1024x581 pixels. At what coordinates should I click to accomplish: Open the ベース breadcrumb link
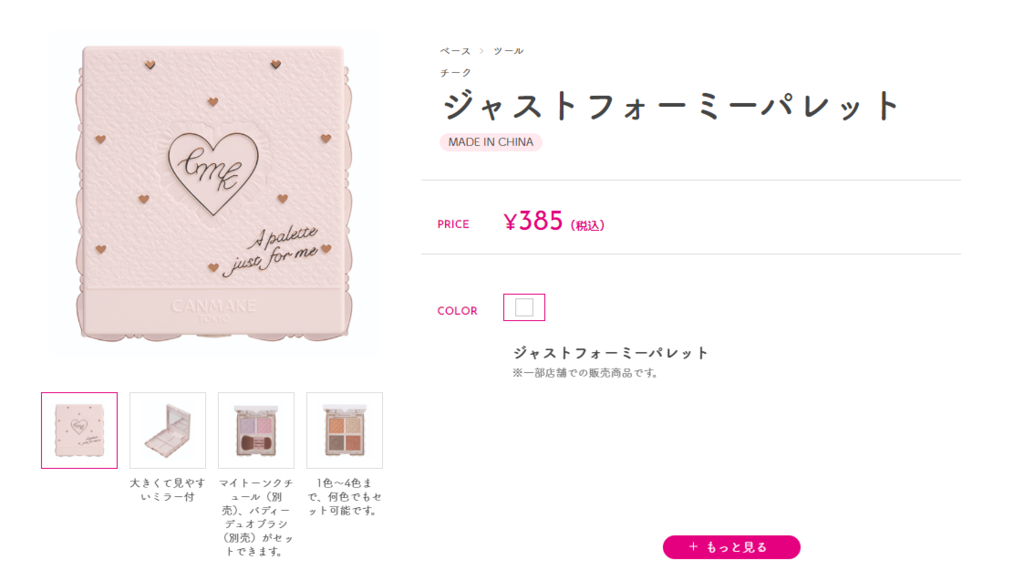click(x=455, y=51)
